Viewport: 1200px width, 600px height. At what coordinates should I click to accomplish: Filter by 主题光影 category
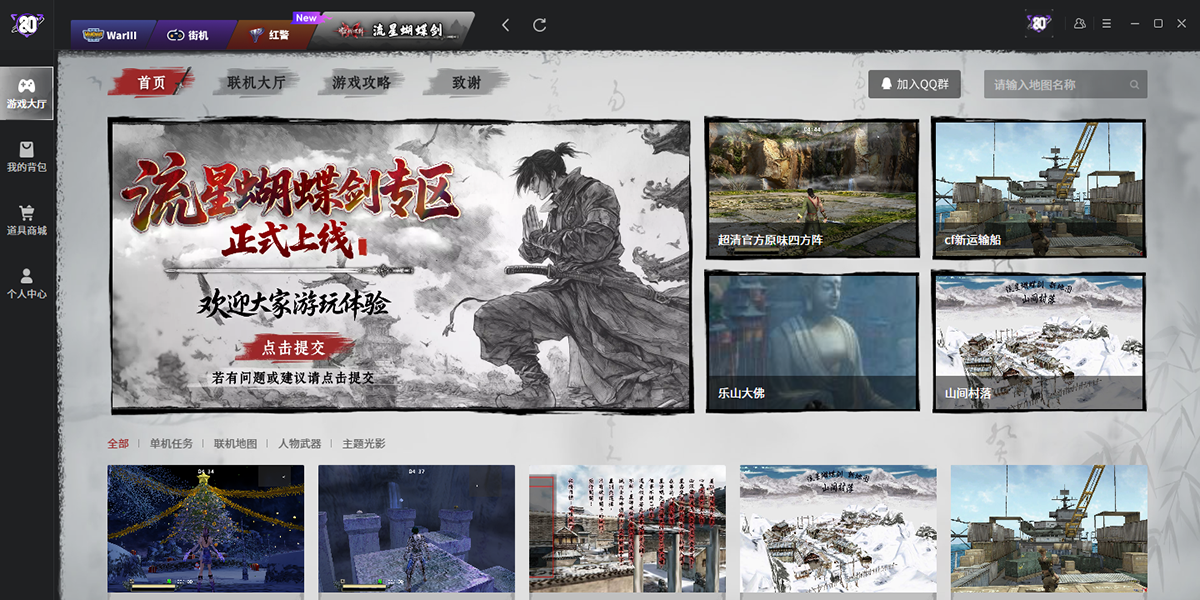(x=363, y=444)
